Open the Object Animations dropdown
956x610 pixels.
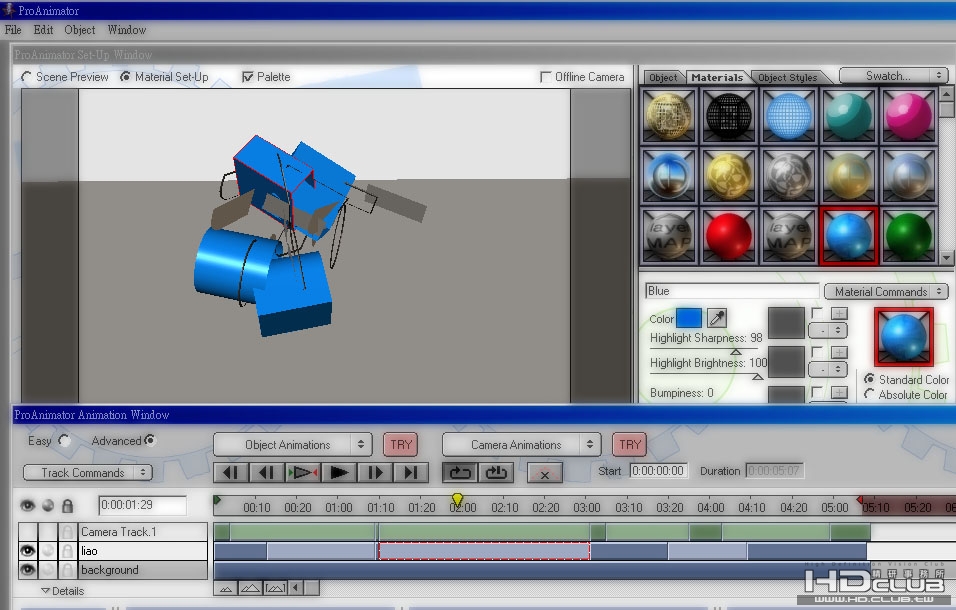coord(293,444)
